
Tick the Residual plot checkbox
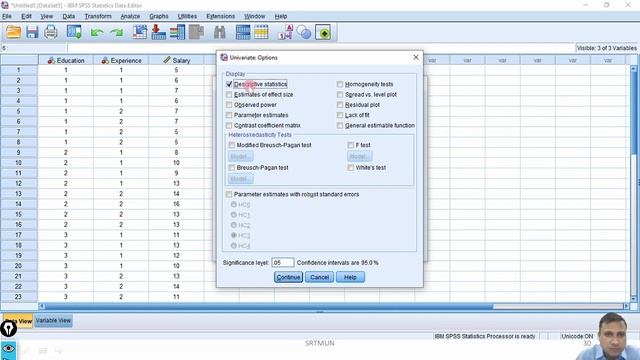[340, 105]
